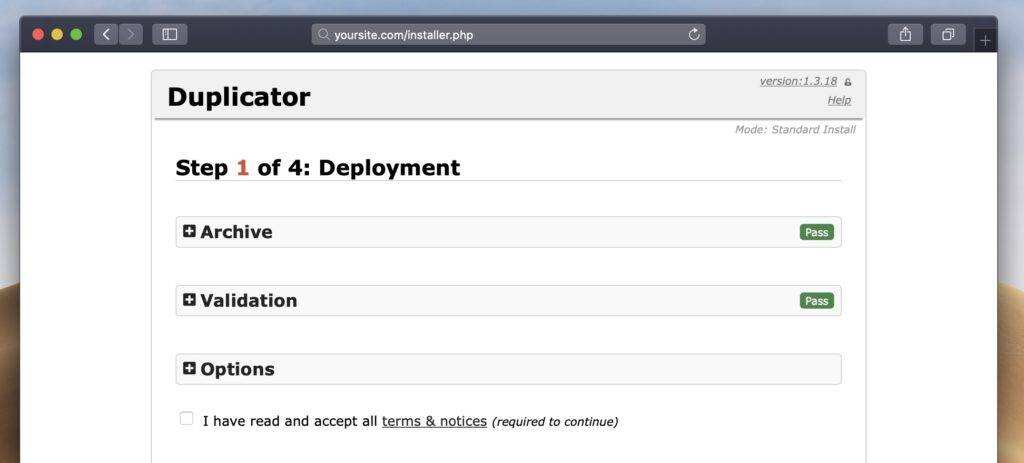Open the terms & notices link

[434, 421]
